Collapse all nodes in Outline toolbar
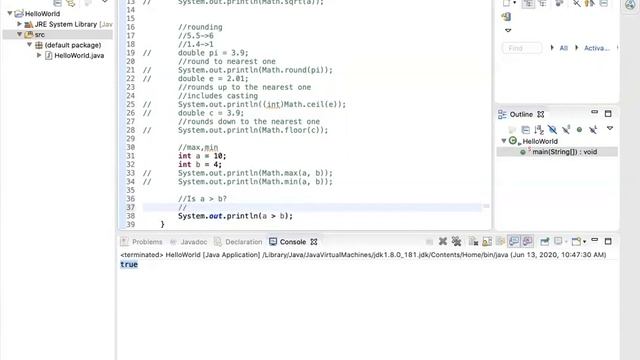Image resolution: width=640 pixels, height=360 pixels. [x=526, y=130]
